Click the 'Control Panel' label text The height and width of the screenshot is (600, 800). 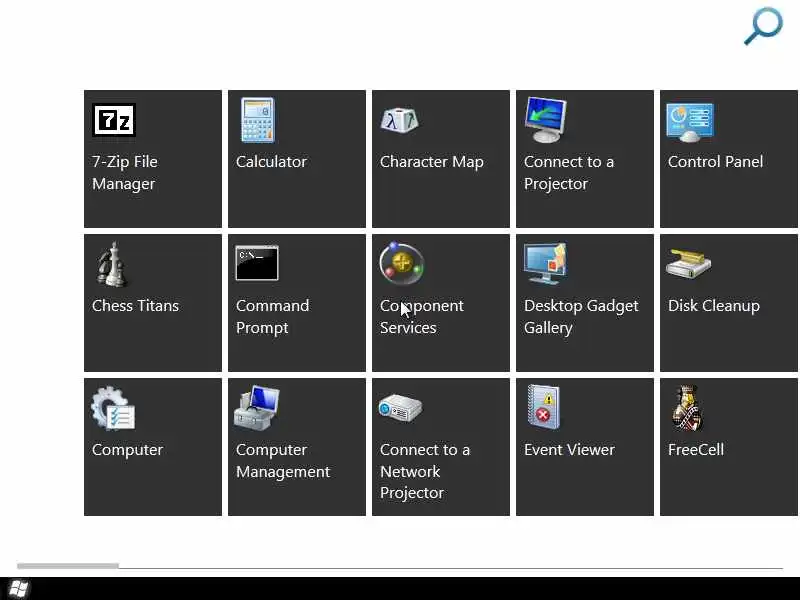point(715,162)
